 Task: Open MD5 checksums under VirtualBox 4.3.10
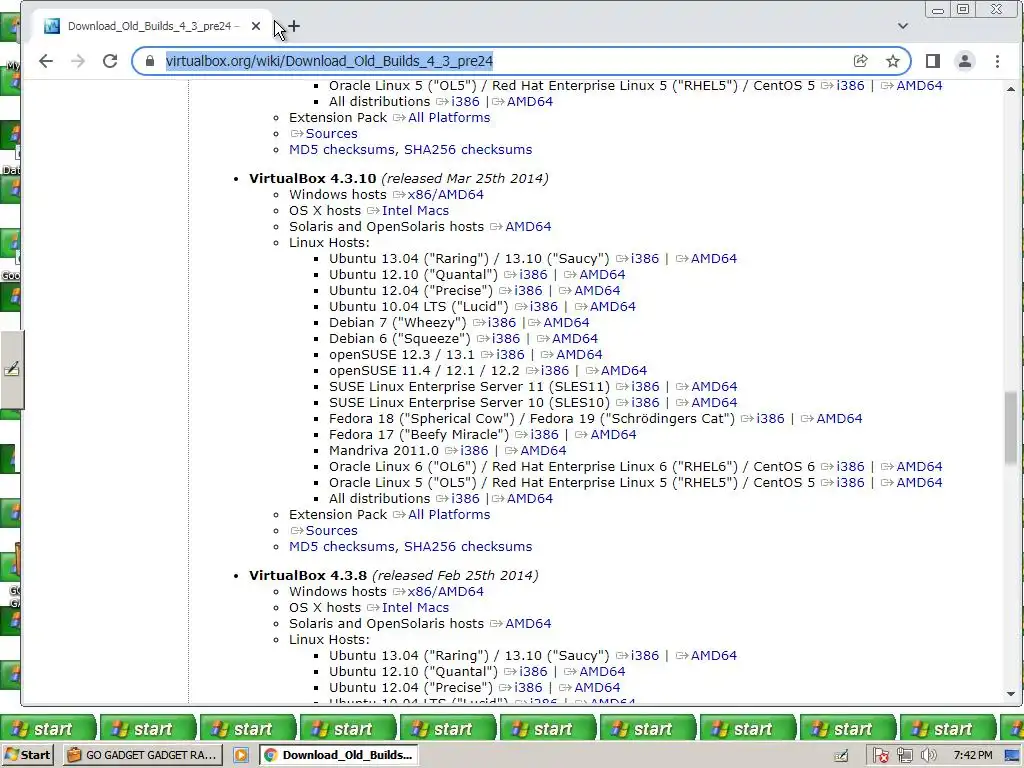(x=342, y=547)
